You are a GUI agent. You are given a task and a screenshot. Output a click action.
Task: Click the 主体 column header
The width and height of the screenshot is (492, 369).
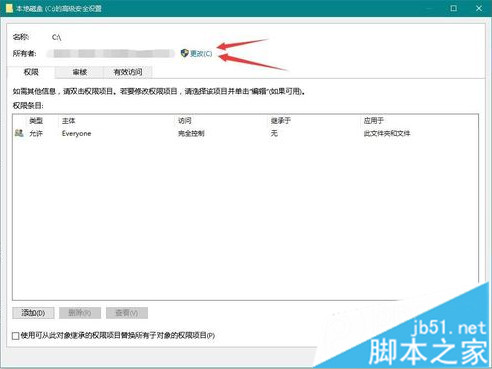pyautogui.click(x=68, y=121)
